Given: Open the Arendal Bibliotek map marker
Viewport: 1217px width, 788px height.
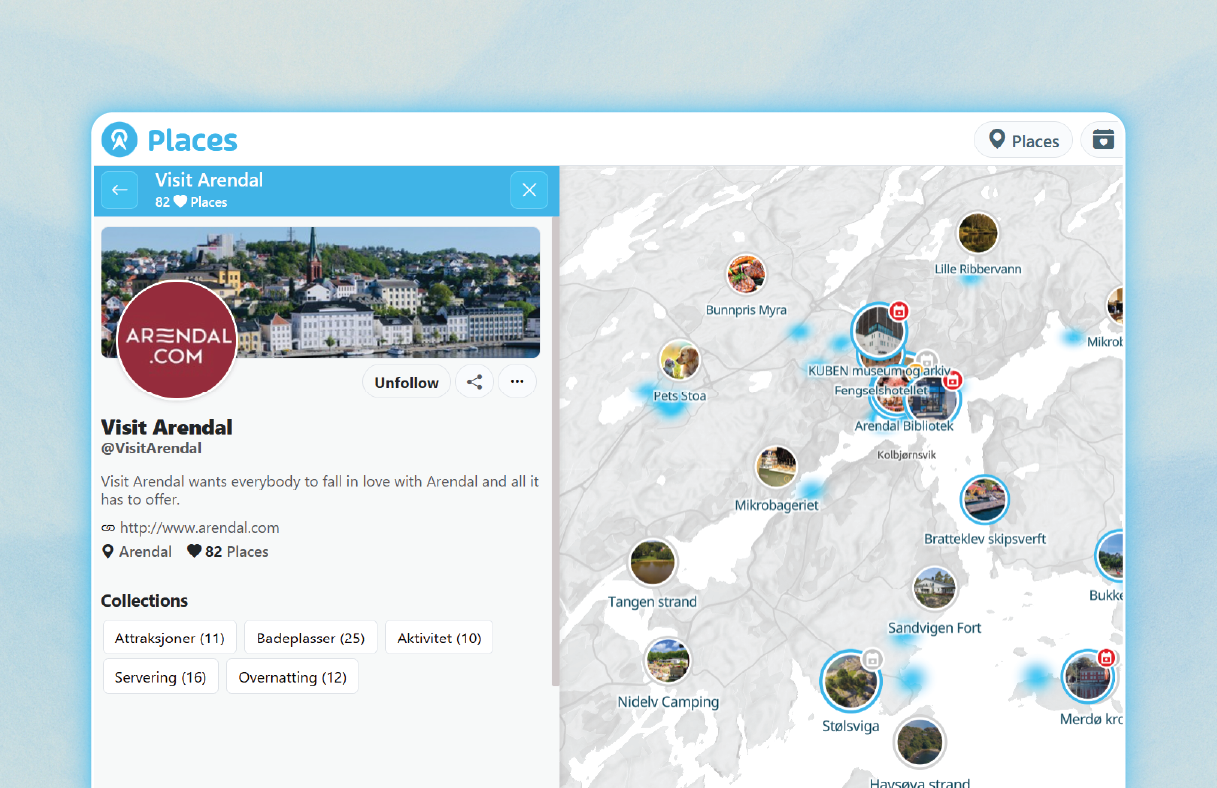Looking at the screenshot, I should click(x=932, y=398).
